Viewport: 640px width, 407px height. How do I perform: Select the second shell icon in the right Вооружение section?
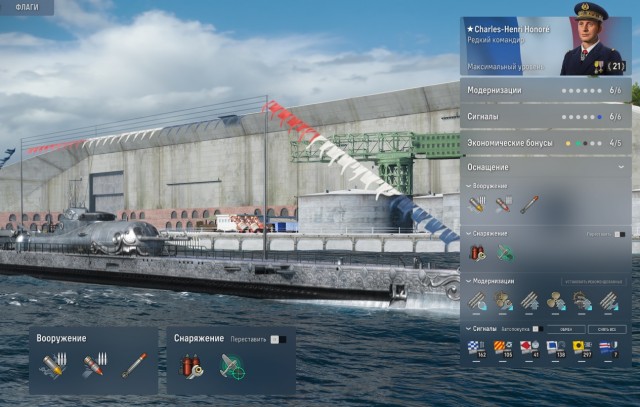pos(503,205)
